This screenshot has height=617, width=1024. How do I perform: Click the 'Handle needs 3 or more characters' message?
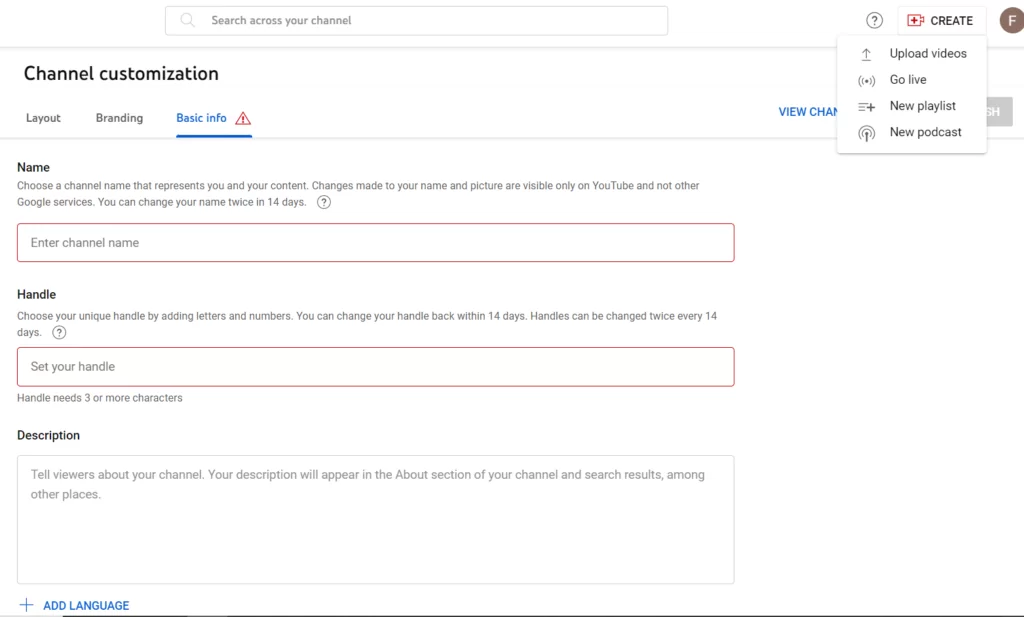coord(100,398)
